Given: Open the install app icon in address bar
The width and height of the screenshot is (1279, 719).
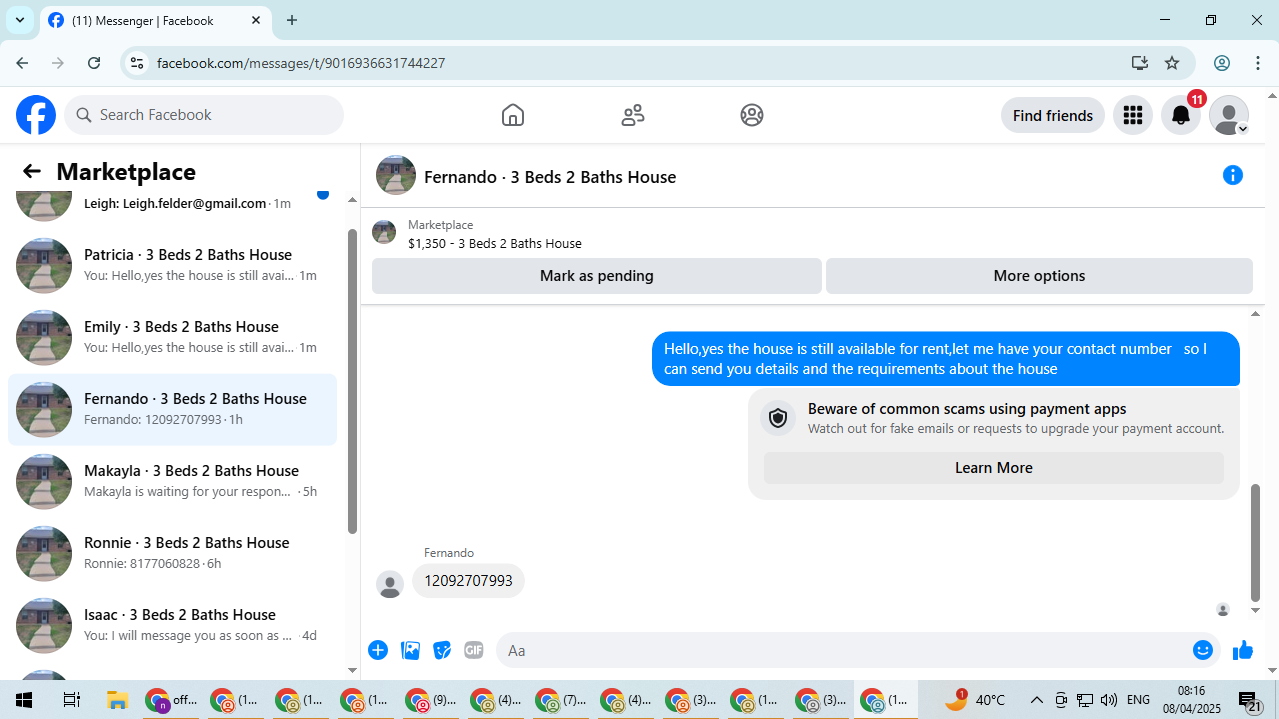Looking at the screenshot, I should [x=1140, y=63].
